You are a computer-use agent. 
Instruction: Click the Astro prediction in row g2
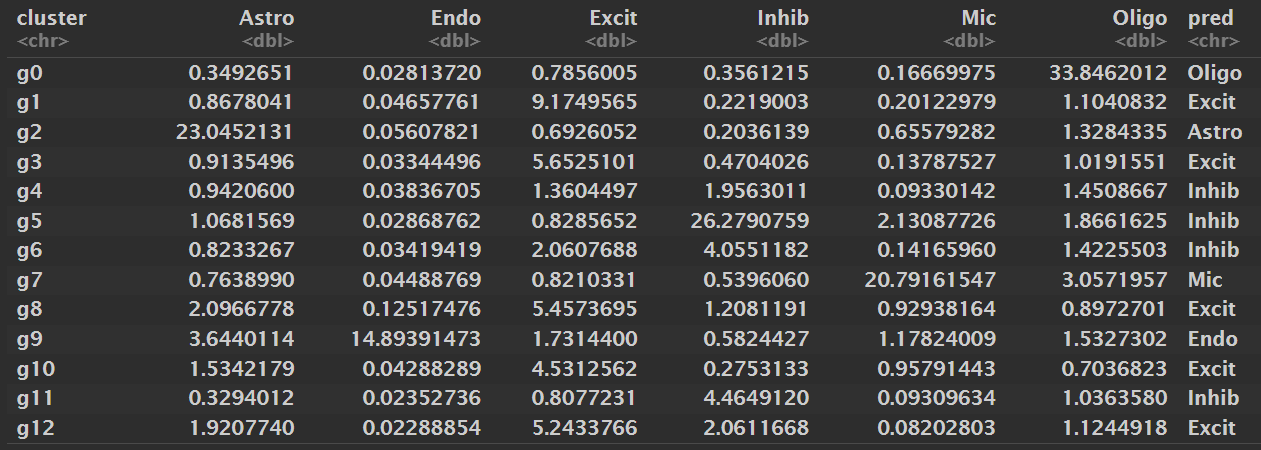pyautogui.click(x=1214, y=132)
